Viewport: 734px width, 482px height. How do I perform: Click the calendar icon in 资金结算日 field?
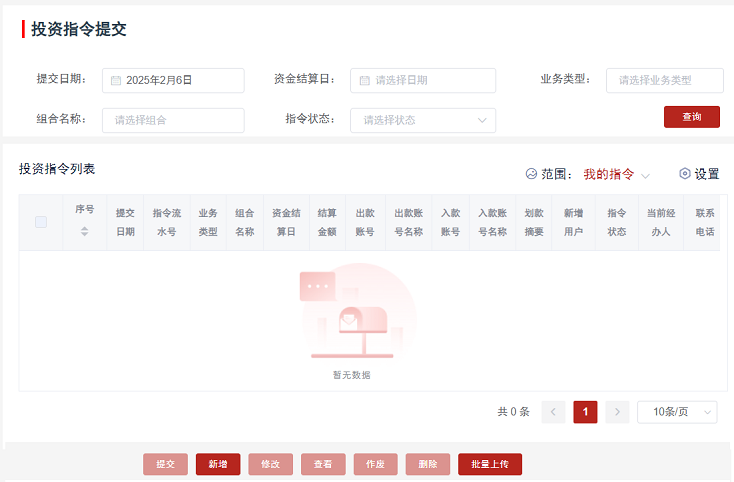pos(365,80)
